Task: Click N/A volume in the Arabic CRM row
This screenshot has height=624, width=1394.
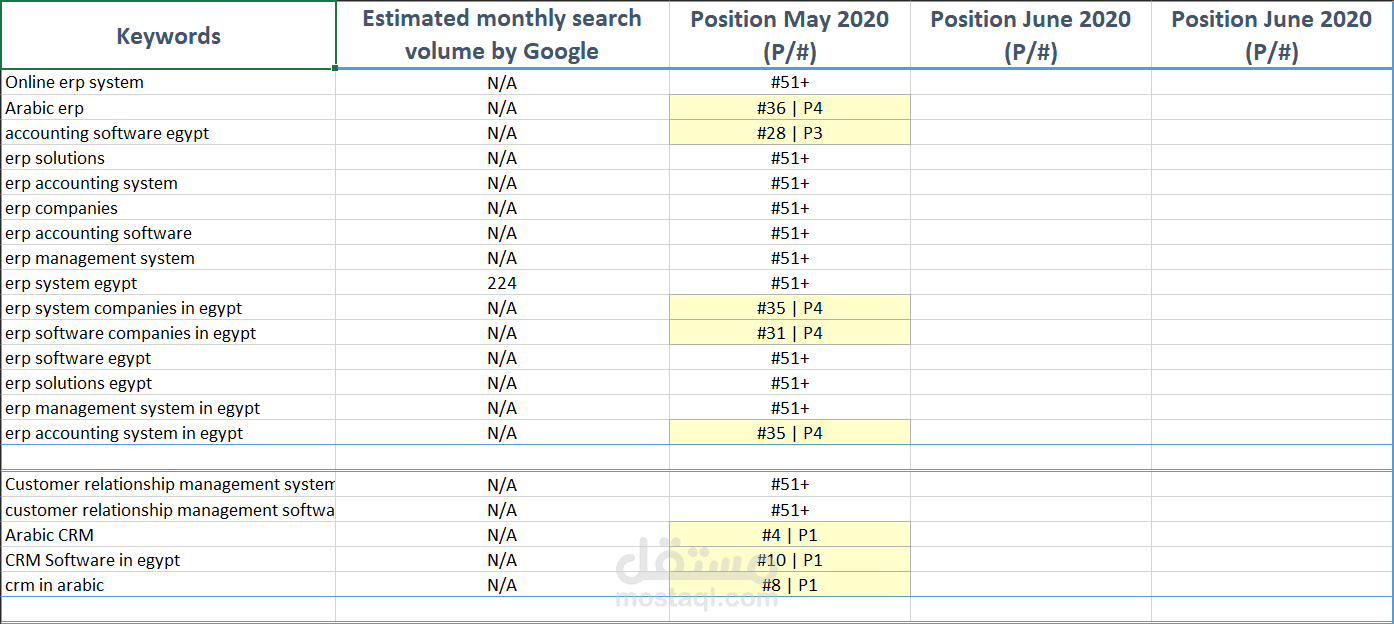Action: click(502, 535)
